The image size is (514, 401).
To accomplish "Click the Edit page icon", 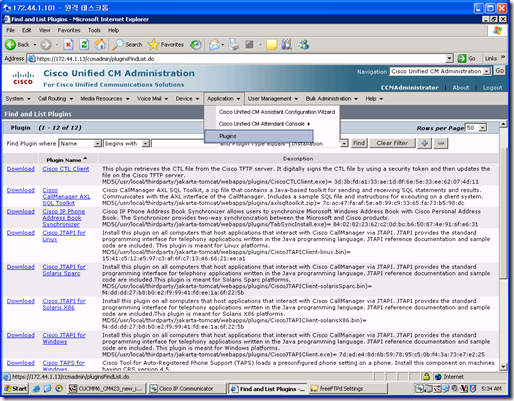I will coord(249,44).
